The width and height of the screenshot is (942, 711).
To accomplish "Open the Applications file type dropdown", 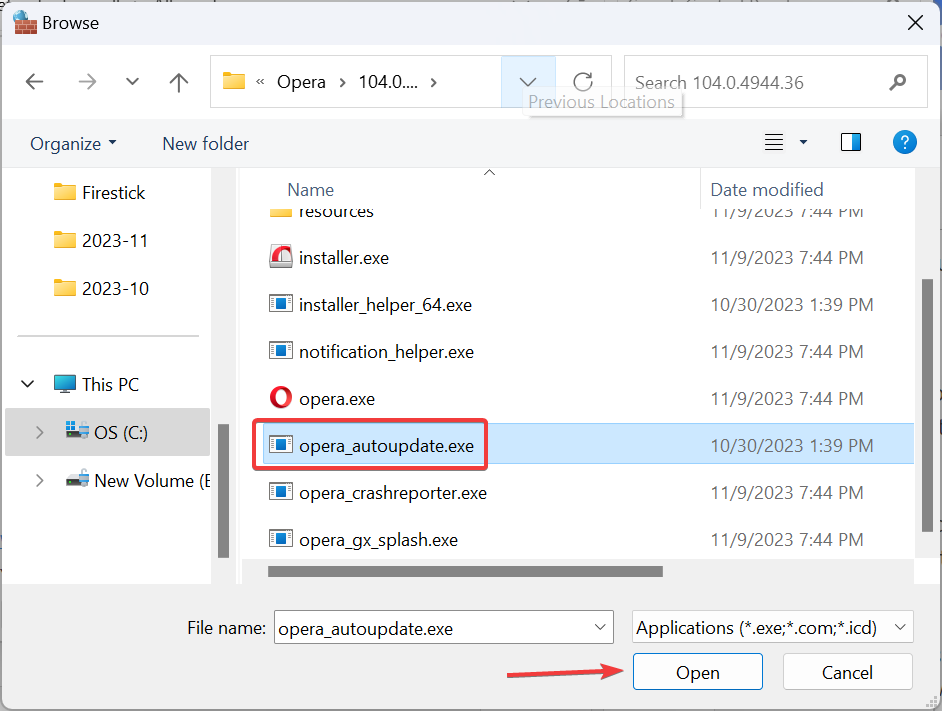I will [x=773, y=627].
